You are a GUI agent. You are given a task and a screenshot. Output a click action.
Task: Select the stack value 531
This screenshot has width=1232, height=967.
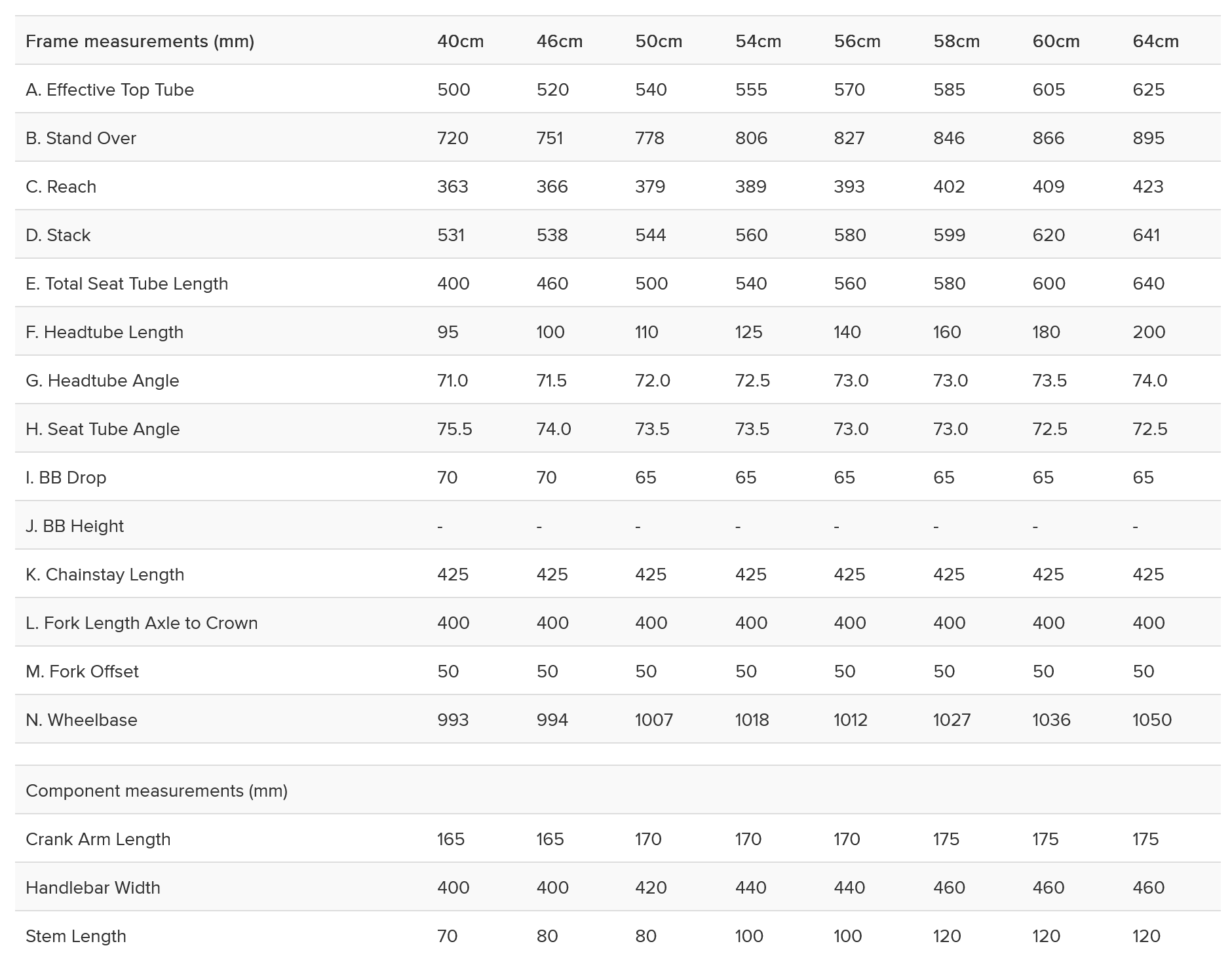click(451, 235)
